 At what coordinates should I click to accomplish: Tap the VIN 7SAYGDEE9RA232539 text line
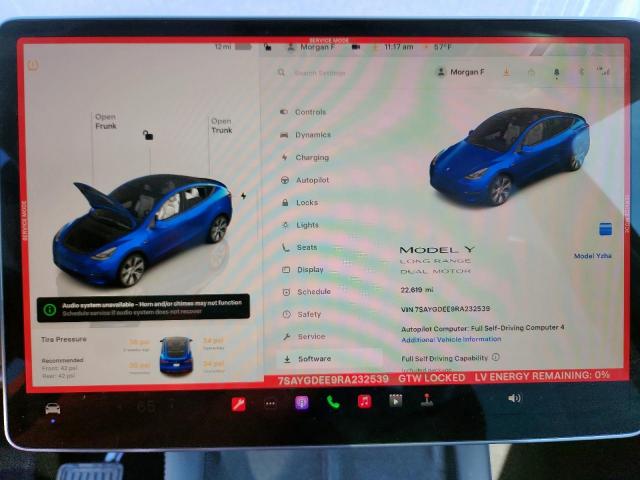click(x=445, y=309)
